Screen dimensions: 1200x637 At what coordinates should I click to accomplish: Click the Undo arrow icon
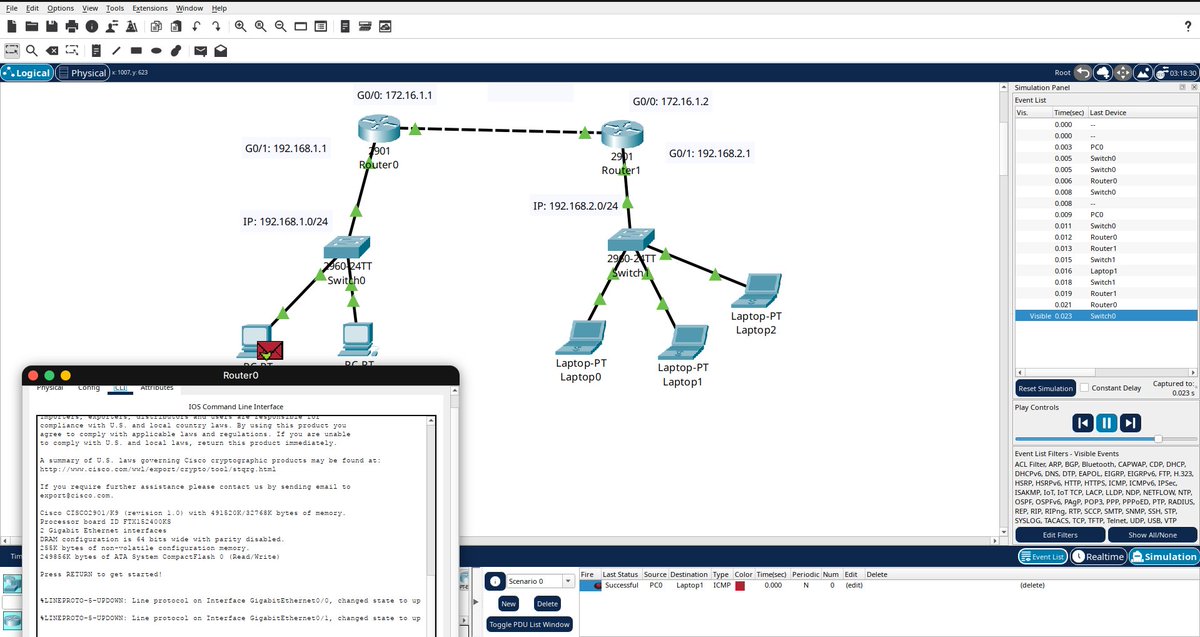click(x=196, y=26)
